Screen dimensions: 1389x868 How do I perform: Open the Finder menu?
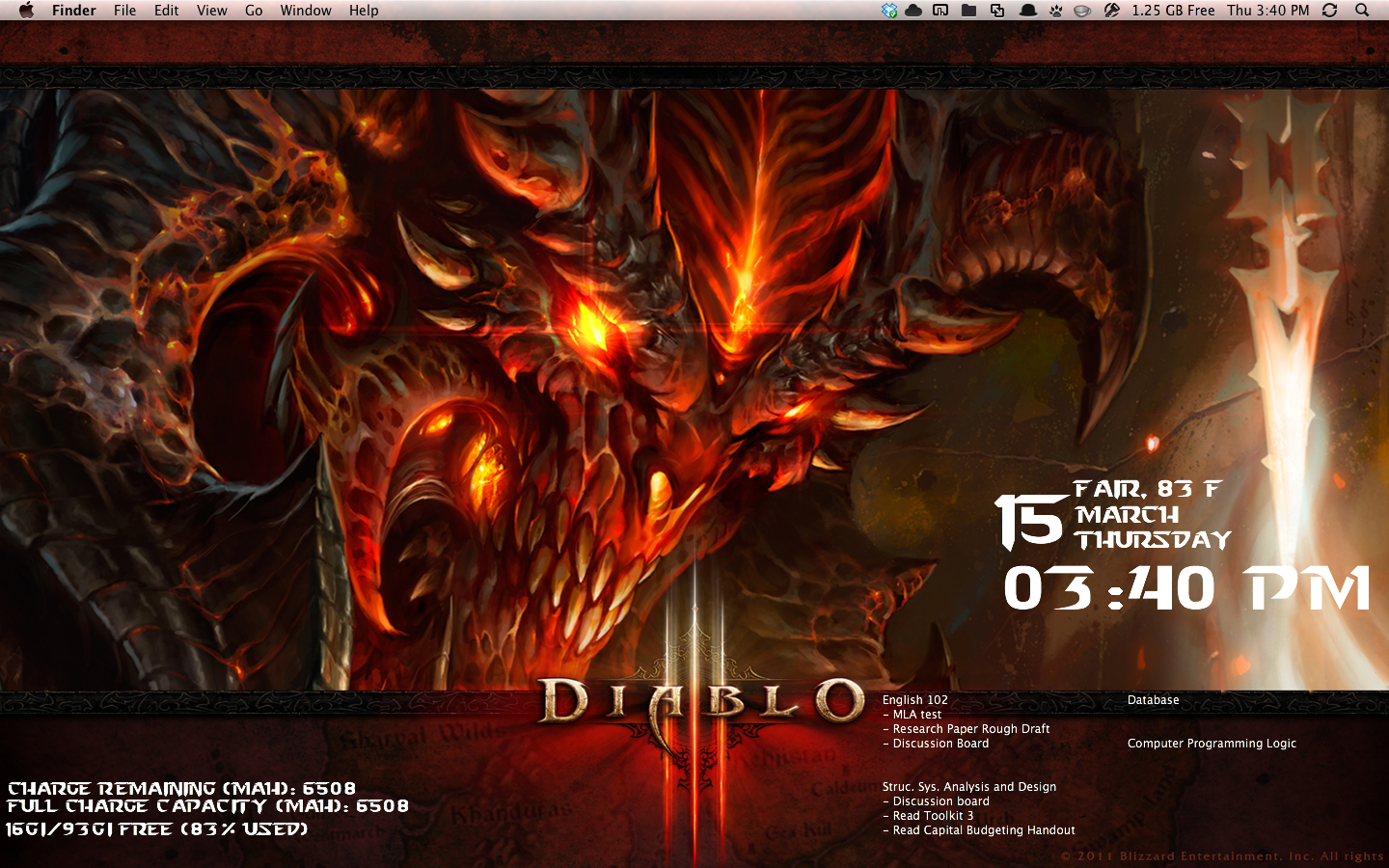tap(74, 11)
